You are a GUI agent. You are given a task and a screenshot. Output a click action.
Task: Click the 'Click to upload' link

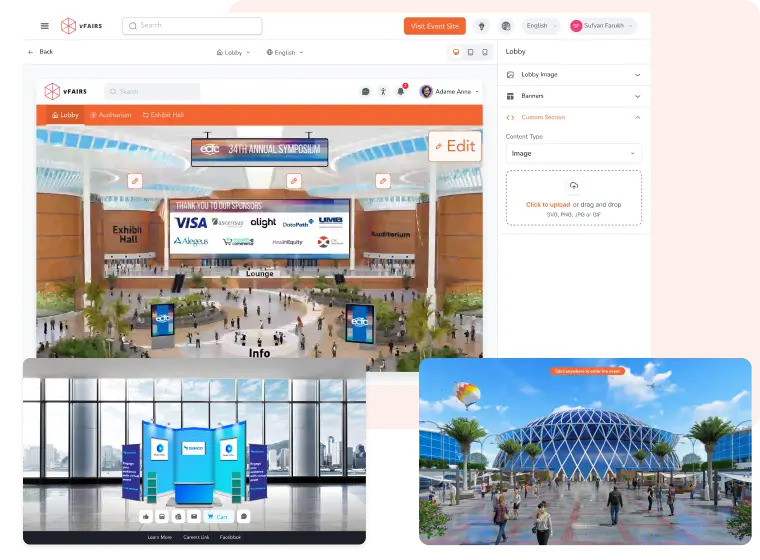pos(548,205)
